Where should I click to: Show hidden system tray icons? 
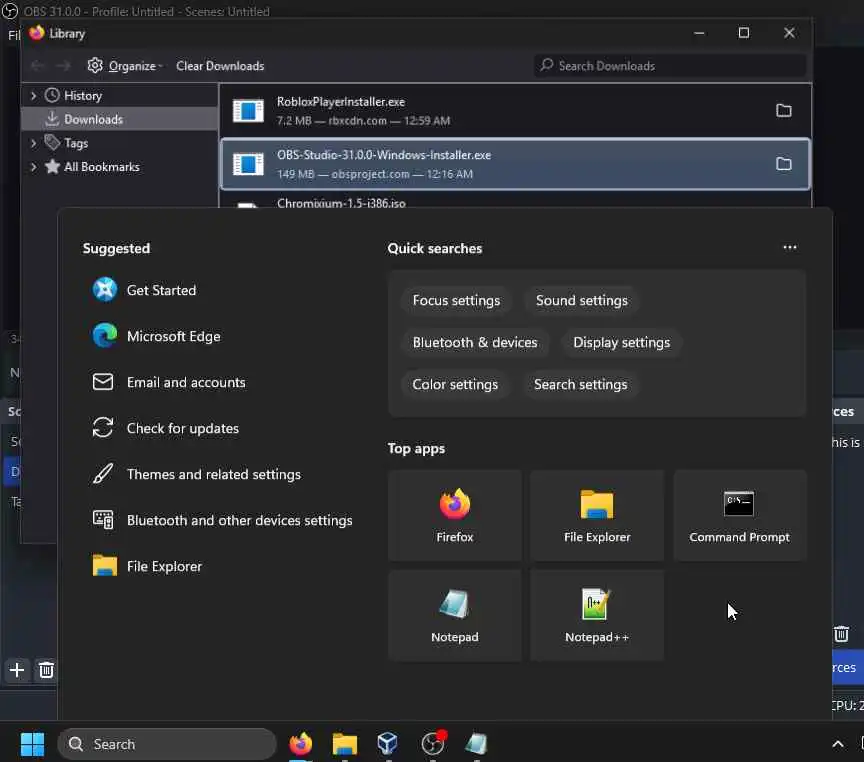click(x=838, y=744)
